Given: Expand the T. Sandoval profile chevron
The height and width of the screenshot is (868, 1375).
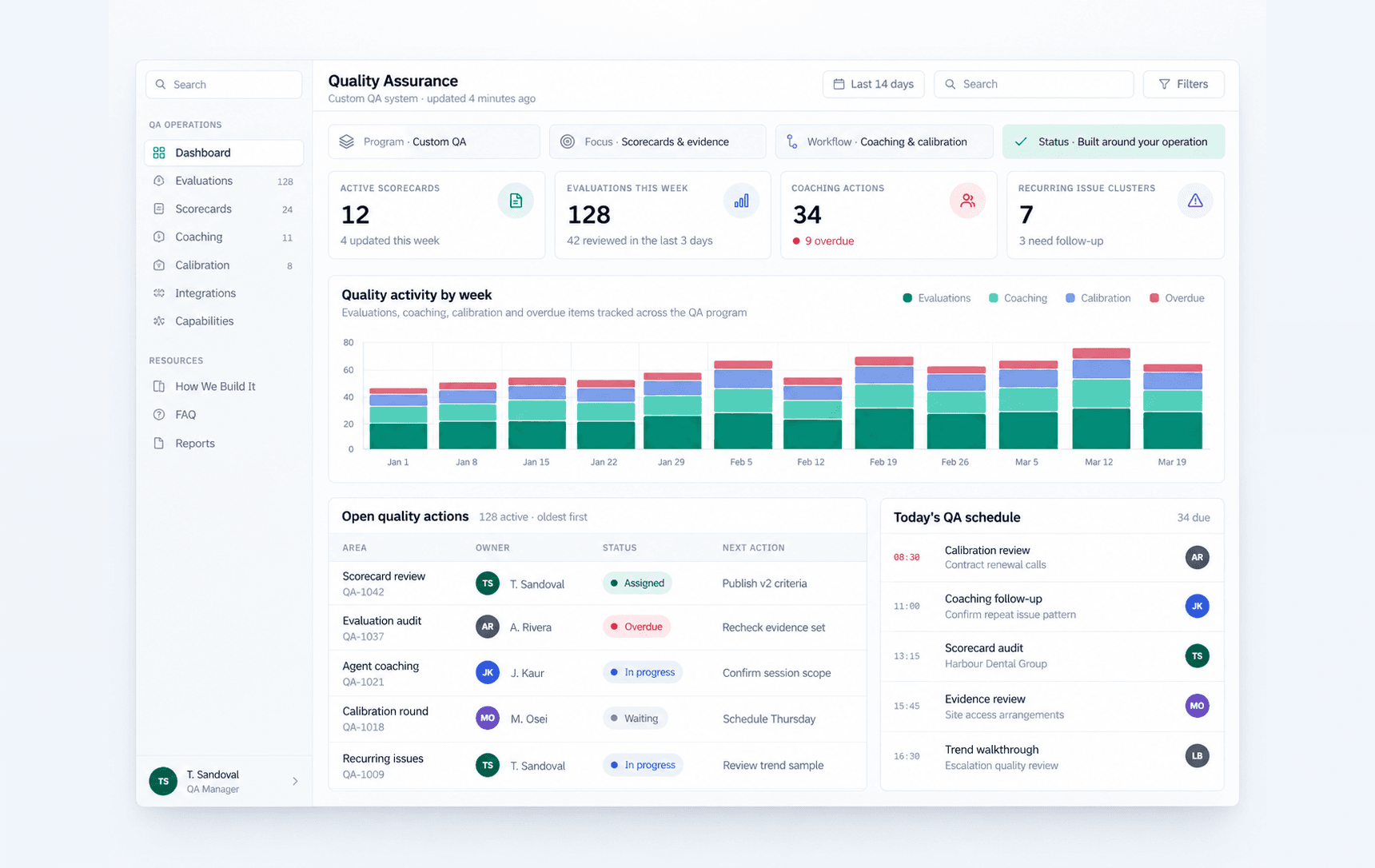Looking at the screenshot, I should tap(295, 782).
